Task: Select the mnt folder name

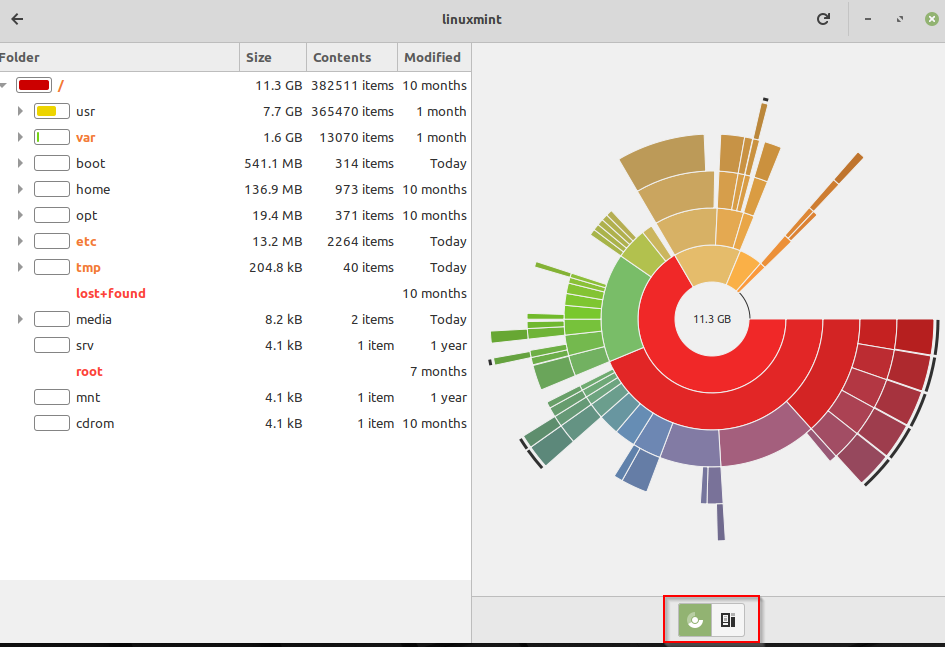Action: click(x=88, y=398)
